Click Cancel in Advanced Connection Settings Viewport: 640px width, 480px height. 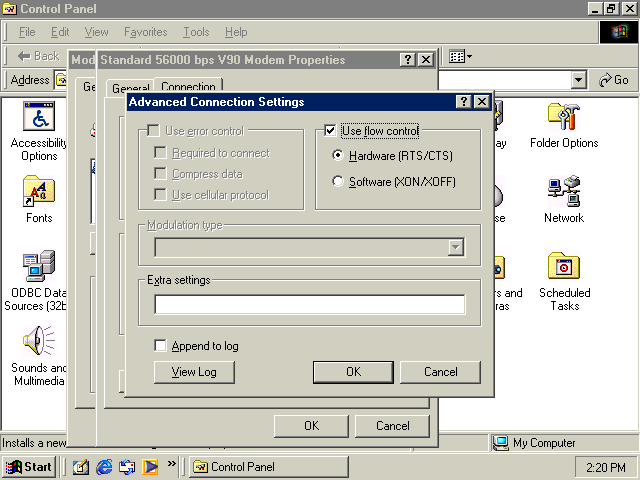pos(440,372)
